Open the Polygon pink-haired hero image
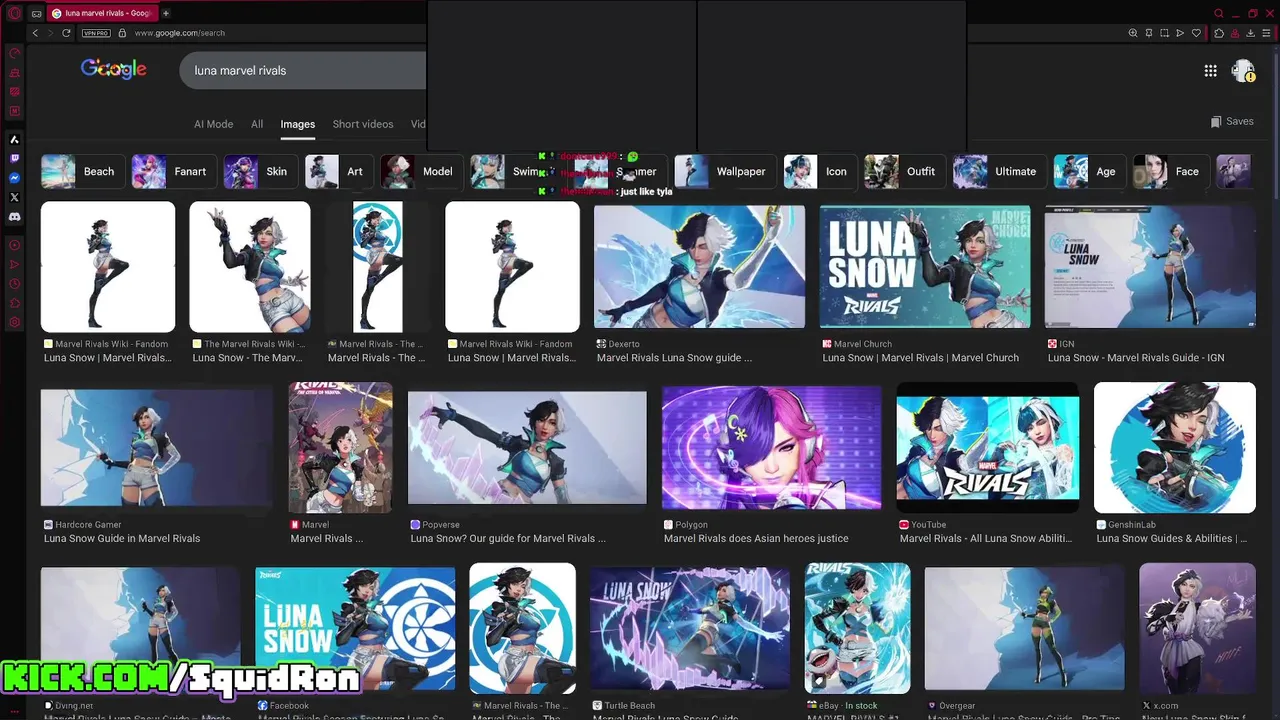The width and height of the screenshot is (1280, 720). 771,448
